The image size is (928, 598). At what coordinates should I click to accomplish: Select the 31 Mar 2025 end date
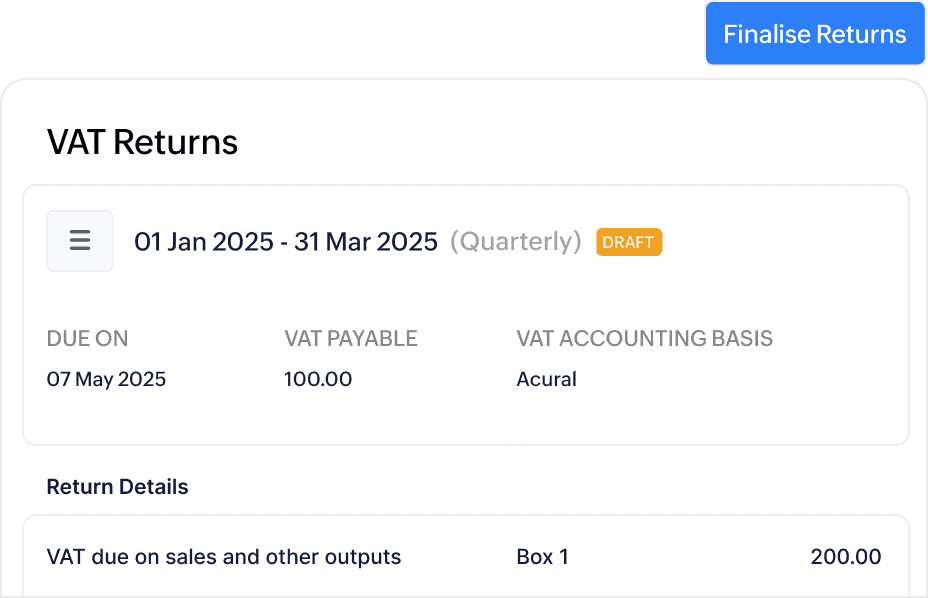[366, 241]
